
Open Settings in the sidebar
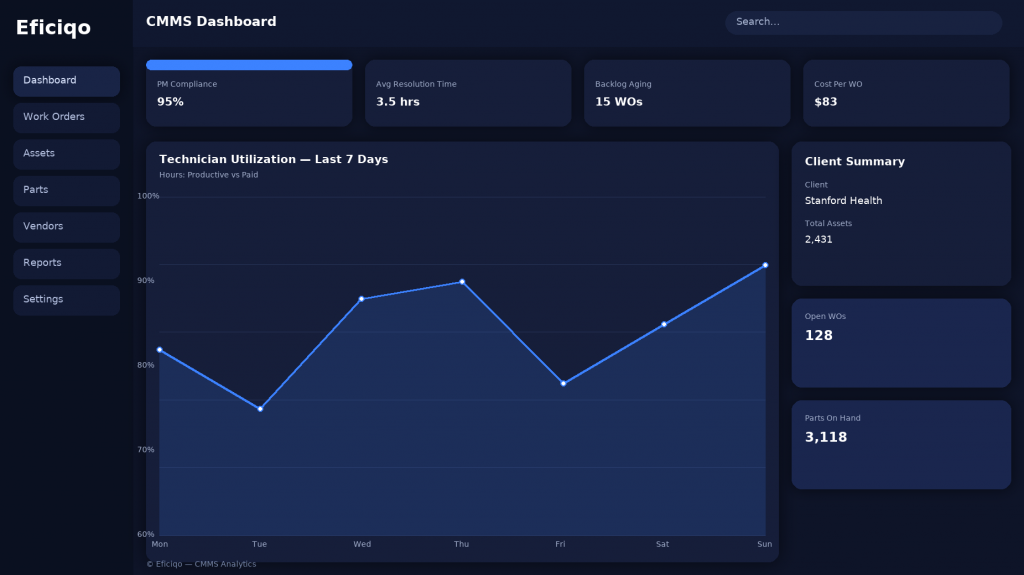pyautogui.click(x=66, y=300)
